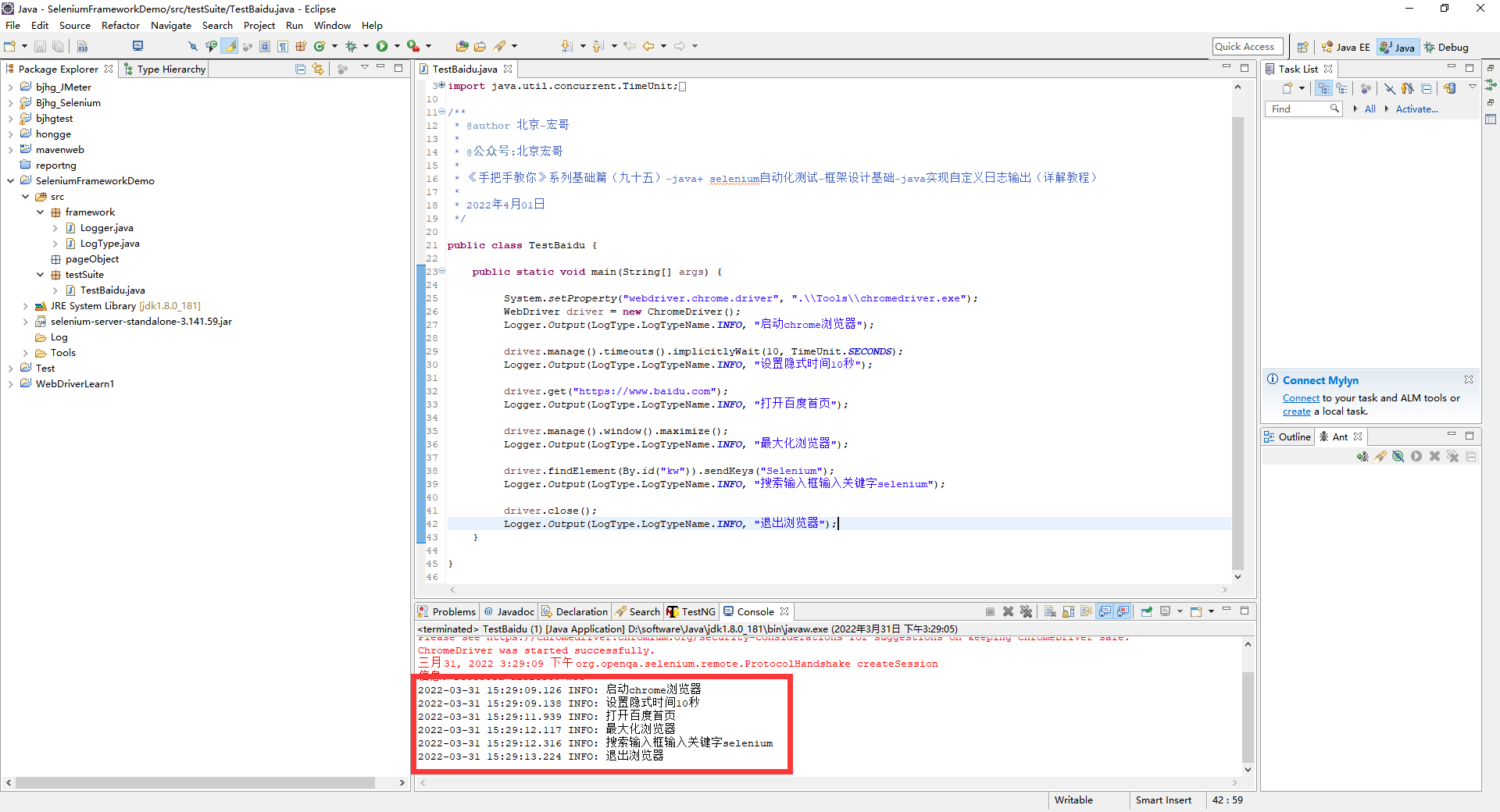Click the Back navigation yellow arrow
The height and width of the screenshot is (812, 1500).
[648, 47]
